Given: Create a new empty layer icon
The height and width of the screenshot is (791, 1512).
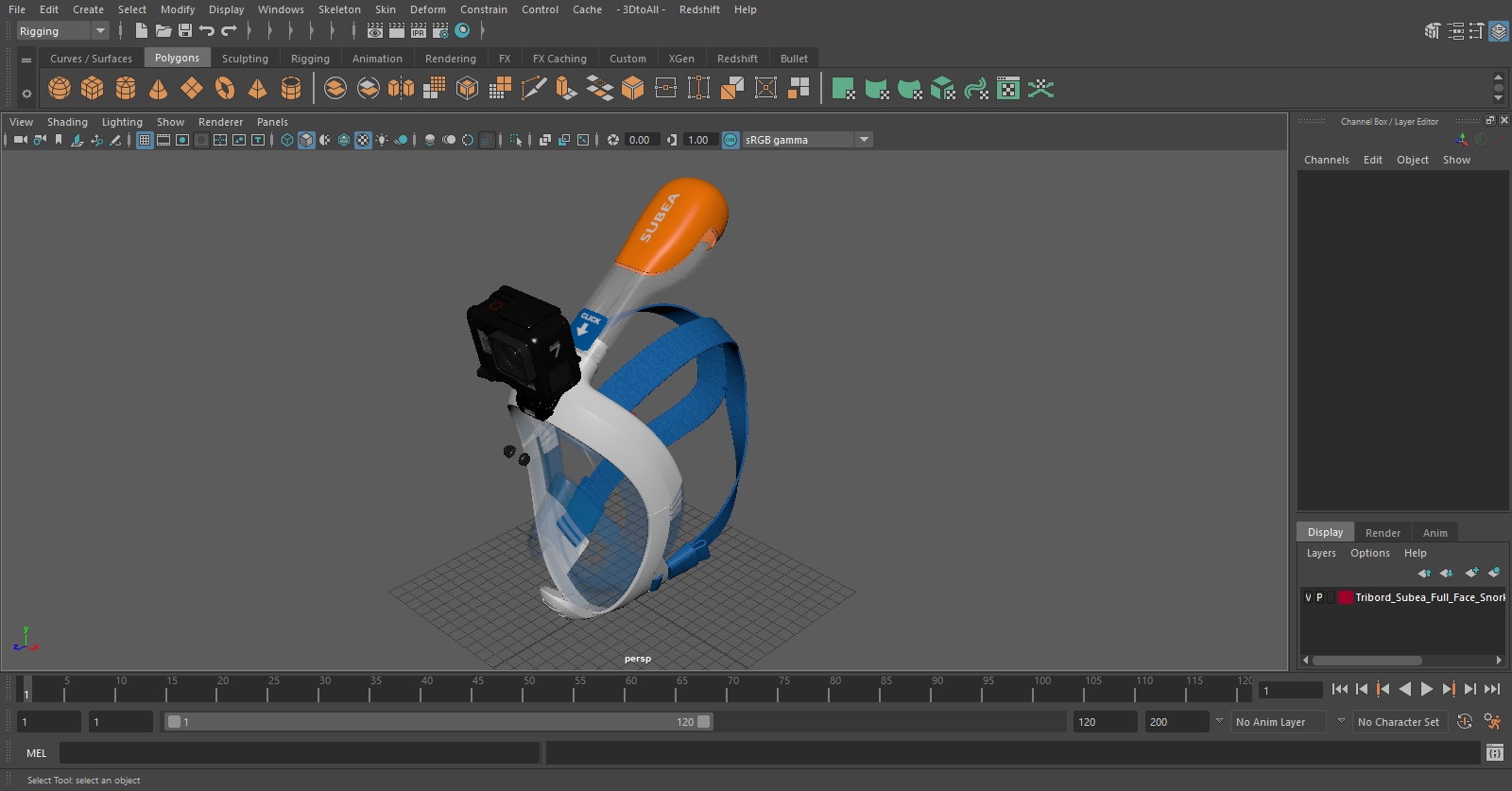Looking at the screenshot, I should pyautogui.click(x=1471, y=573).
